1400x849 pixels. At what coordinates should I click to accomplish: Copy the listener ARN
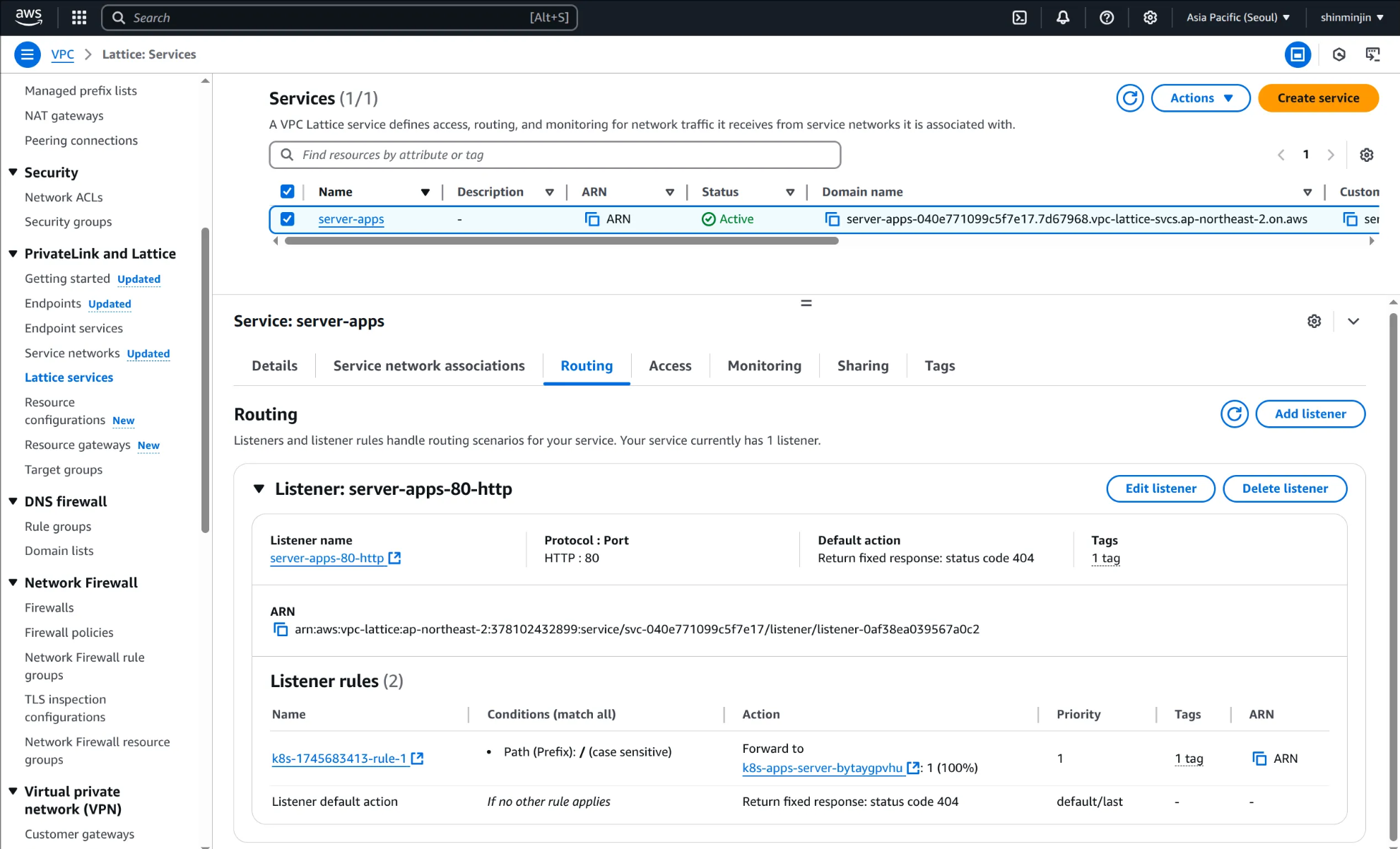[281, 629]
